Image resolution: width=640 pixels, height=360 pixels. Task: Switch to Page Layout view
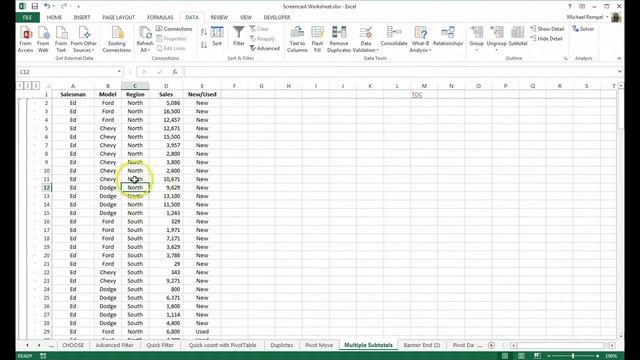521,356
